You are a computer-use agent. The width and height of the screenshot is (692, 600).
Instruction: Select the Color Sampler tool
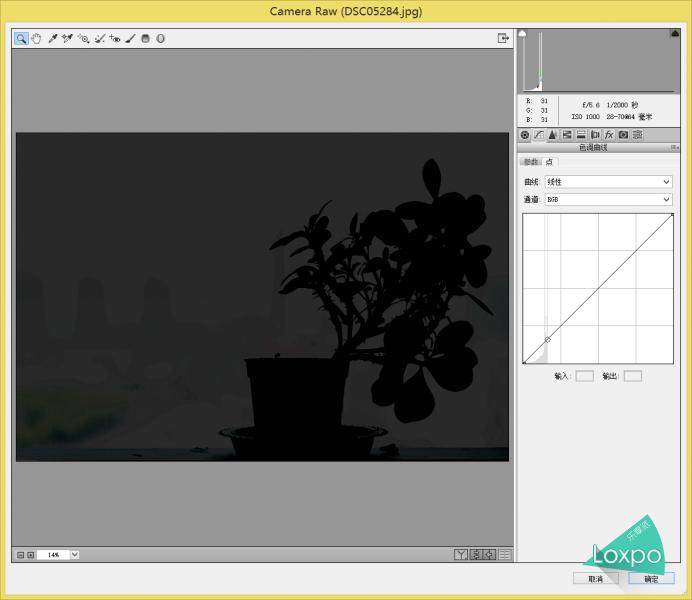[67, 39]
